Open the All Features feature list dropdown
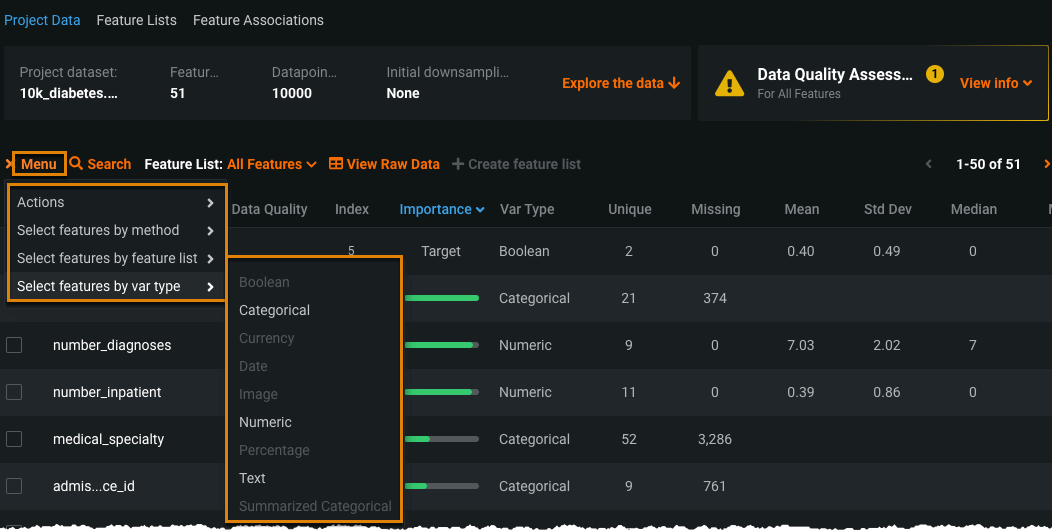Image resolution: width=1052 pixels, height=530 pixels. [271, 164]
